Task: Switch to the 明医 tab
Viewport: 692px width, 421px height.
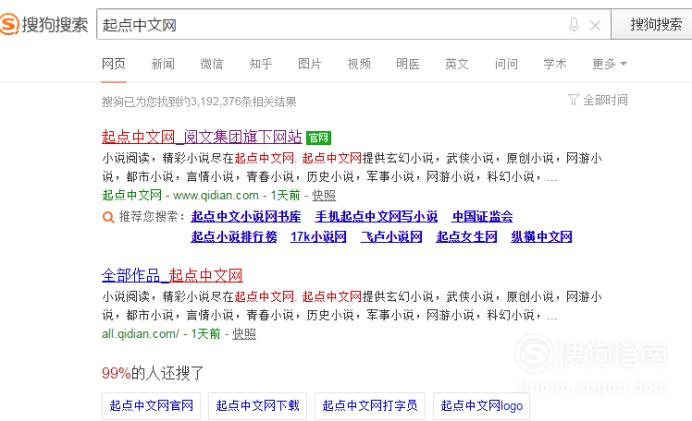Action: point(407,64)
